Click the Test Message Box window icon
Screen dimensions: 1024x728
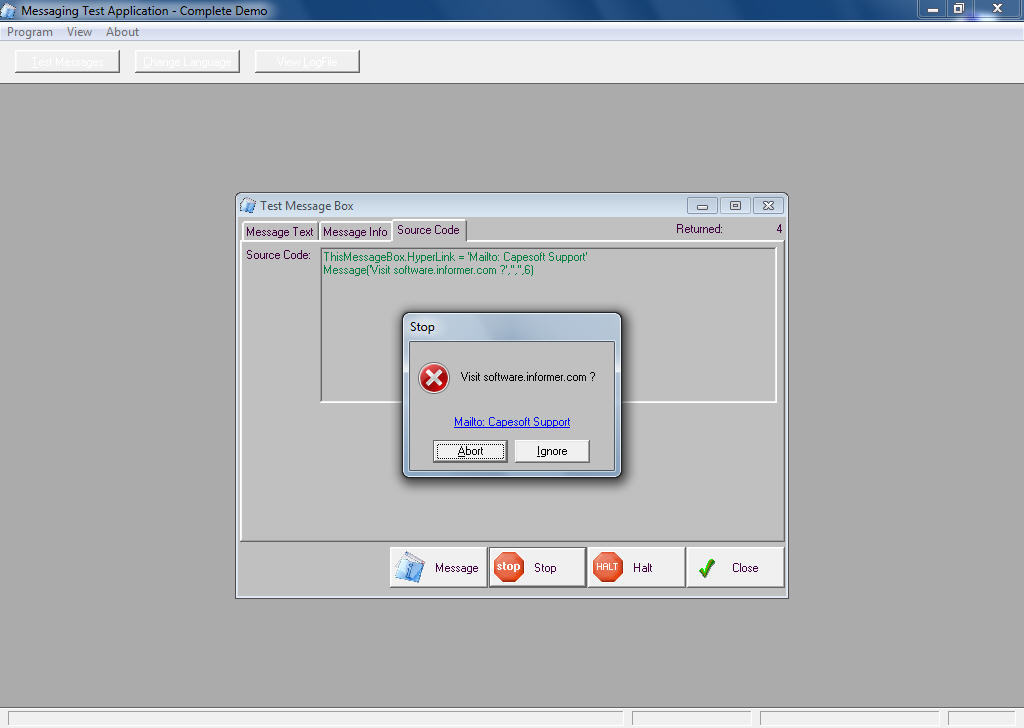pos(248,206)
